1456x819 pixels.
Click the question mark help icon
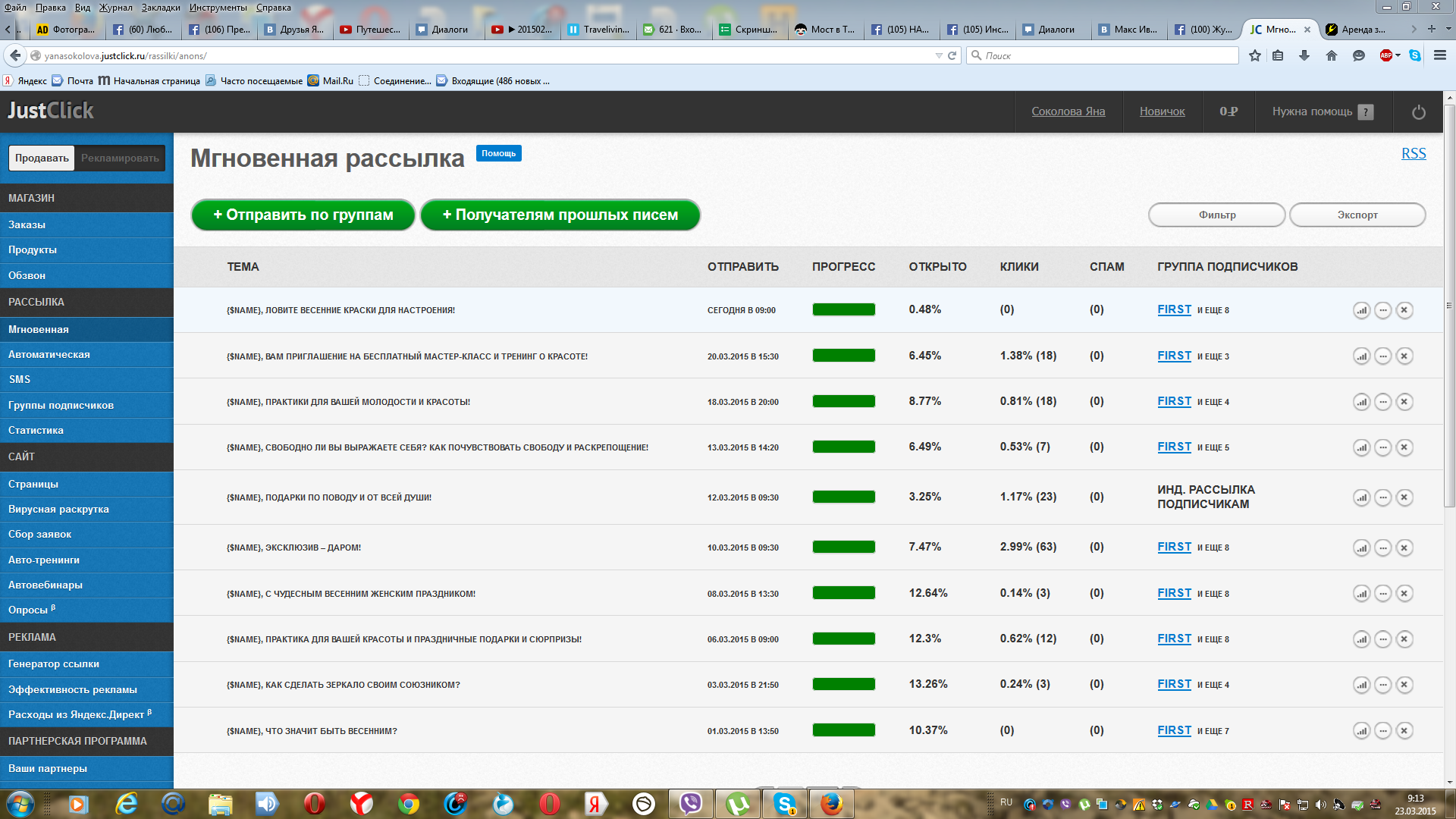[1365, 112]
